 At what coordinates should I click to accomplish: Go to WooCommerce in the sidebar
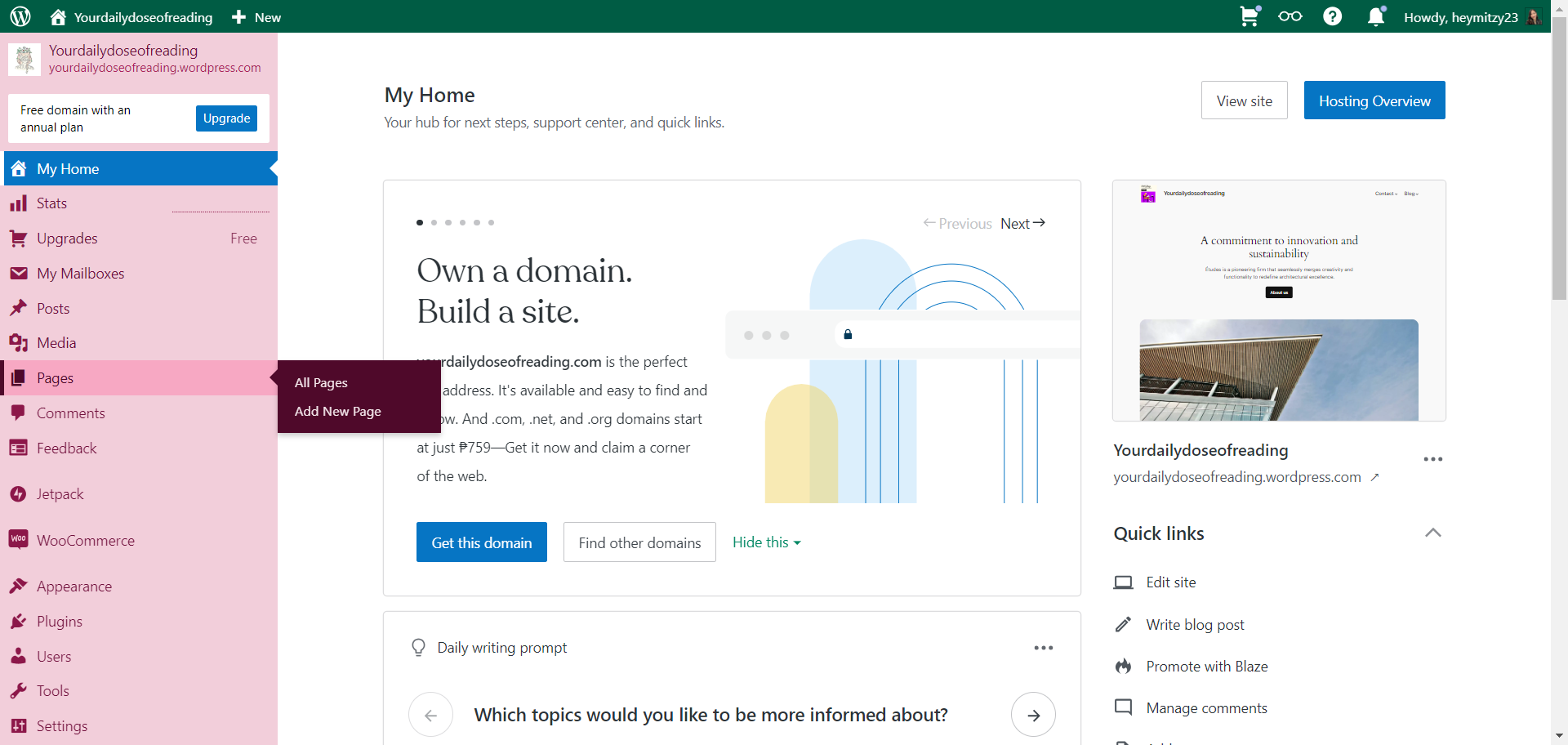pyautogui.click(x=140, y=540)
